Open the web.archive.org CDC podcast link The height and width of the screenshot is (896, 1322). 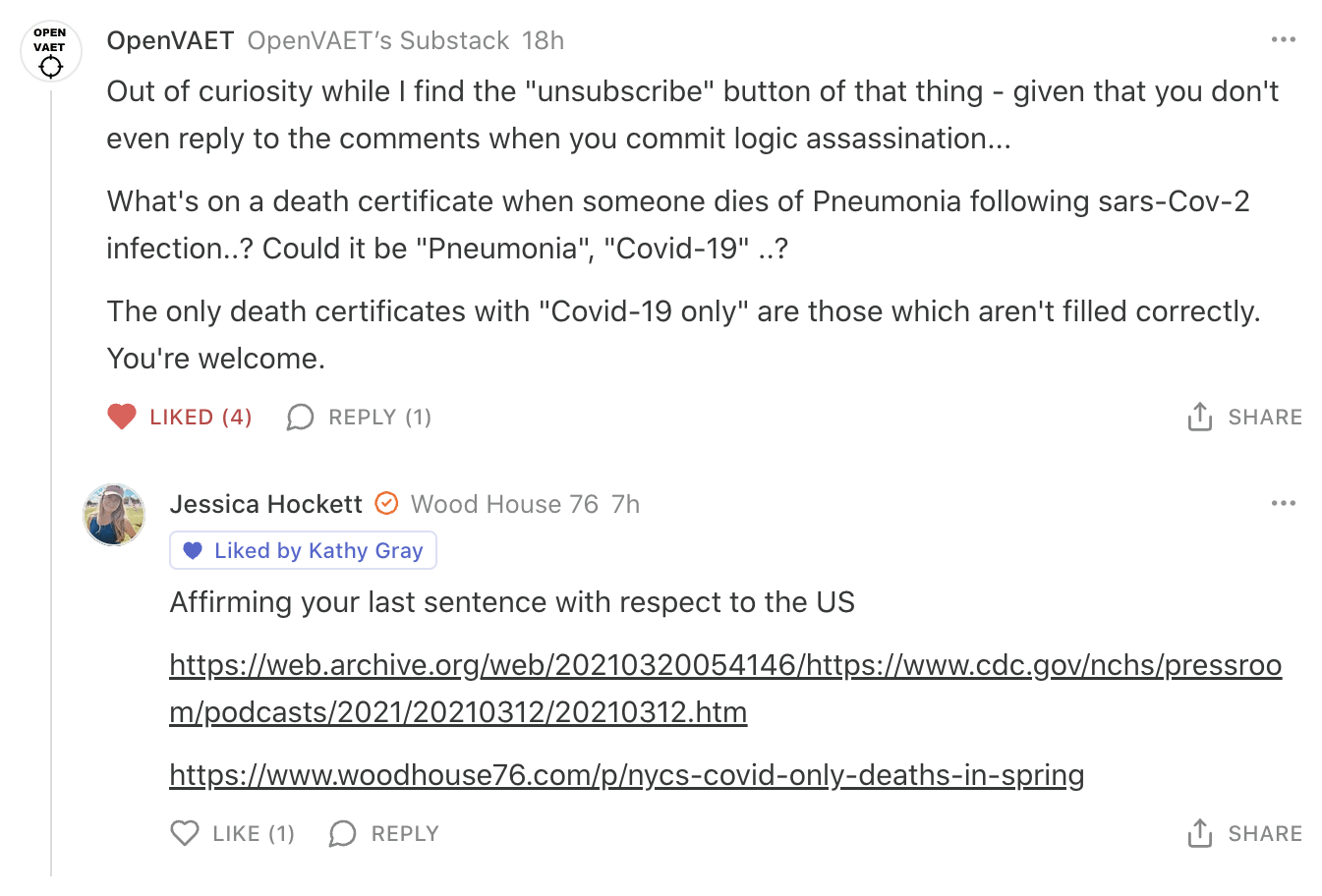[724, 666]
